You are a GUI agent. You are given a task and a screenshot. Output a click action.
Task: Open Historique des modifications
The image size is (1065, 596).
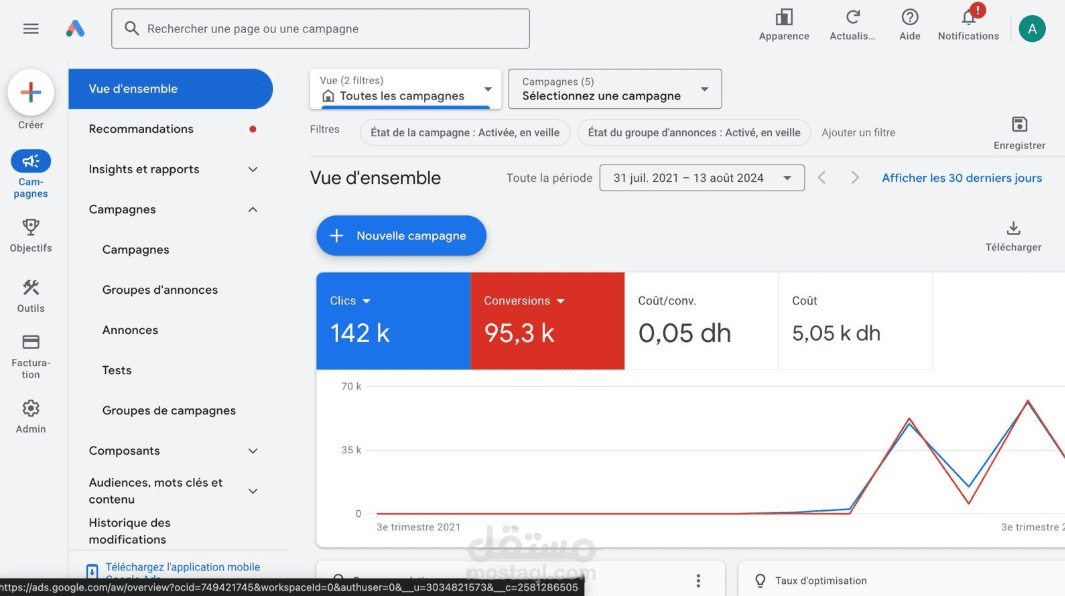coord(129,531)
